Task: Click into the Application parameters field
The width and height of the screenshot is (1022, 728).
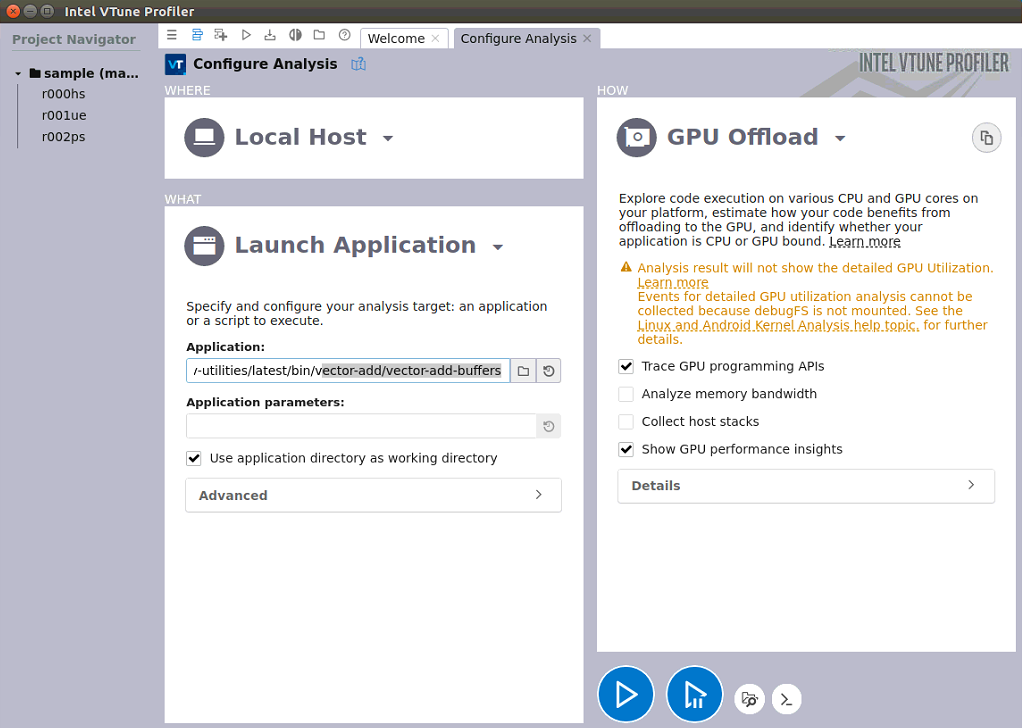Action: click(361, 426)
